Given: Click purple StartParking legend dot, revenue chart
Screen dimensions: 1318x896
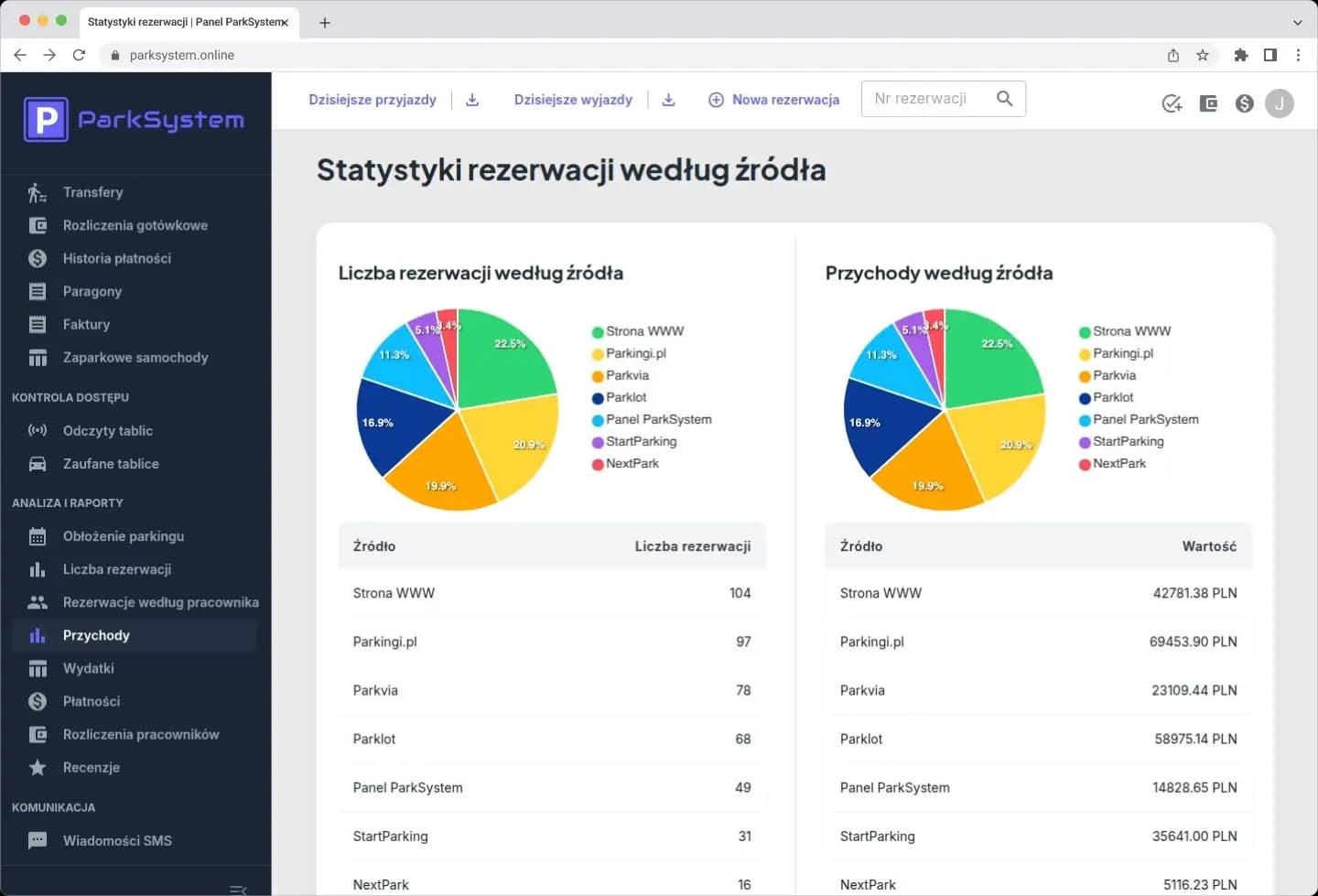Looking at the screenshot, I should 1085,442.
